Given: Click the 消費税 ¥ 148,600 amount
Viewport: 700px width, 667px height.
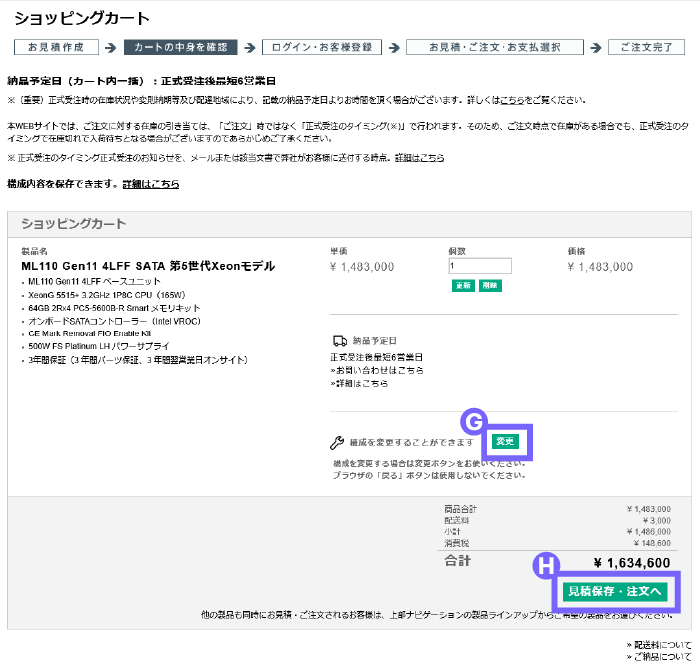Looking at the screenshot, I should coord(652,543).
